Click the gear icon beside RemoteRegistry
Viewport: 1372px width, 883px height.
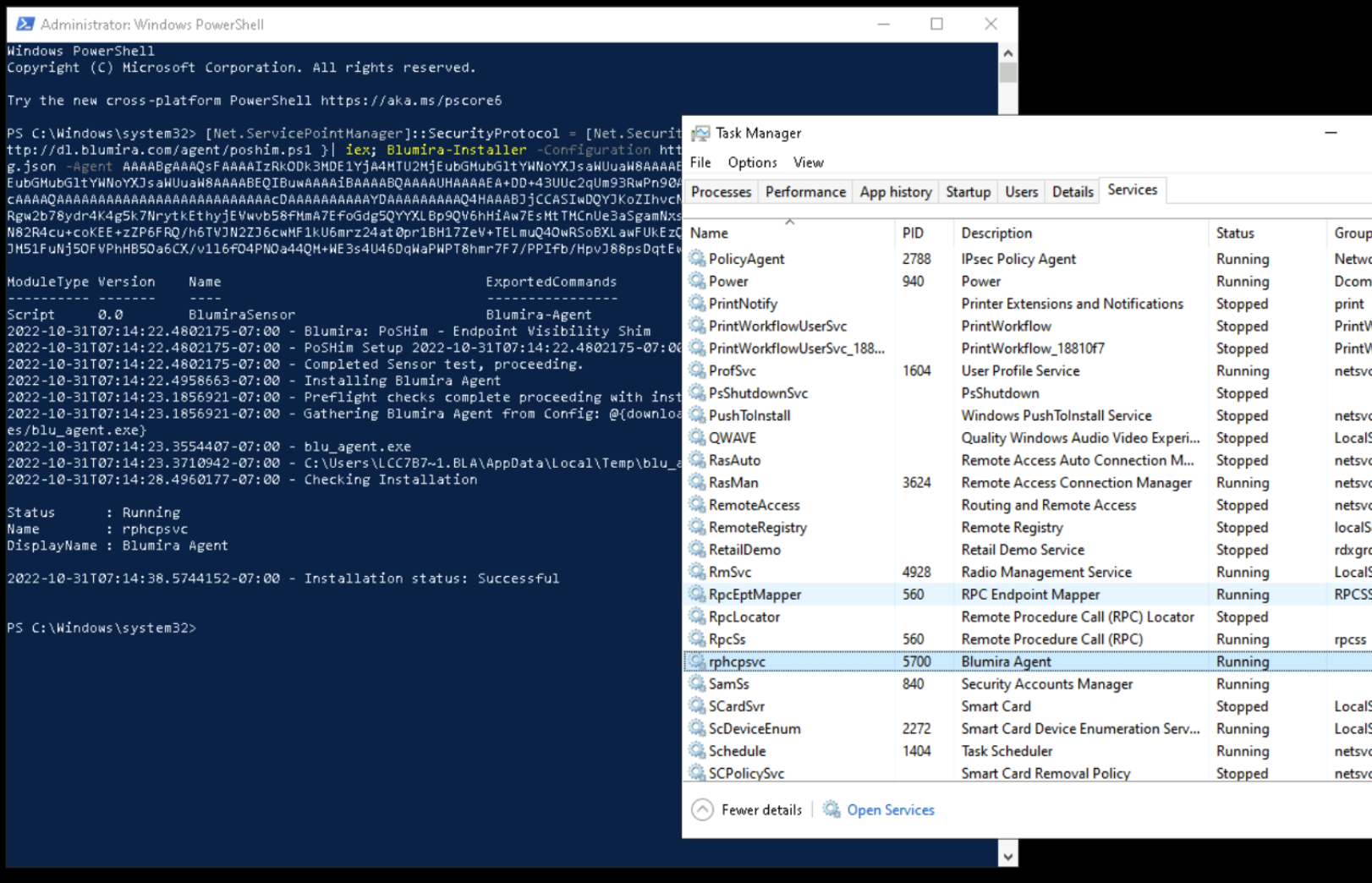pyautogui.click(x=697, y=527)
